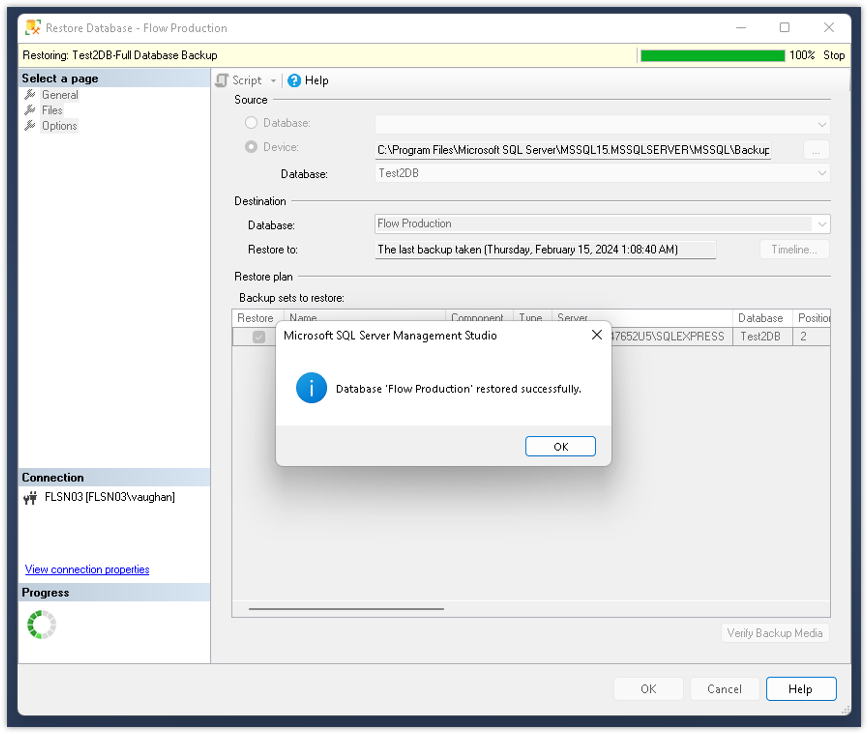The width and height of the screenshot is (868, 734).
Task: Click the blue information icon in dialog
Action: pyautogui.click(x=311, y=387)
